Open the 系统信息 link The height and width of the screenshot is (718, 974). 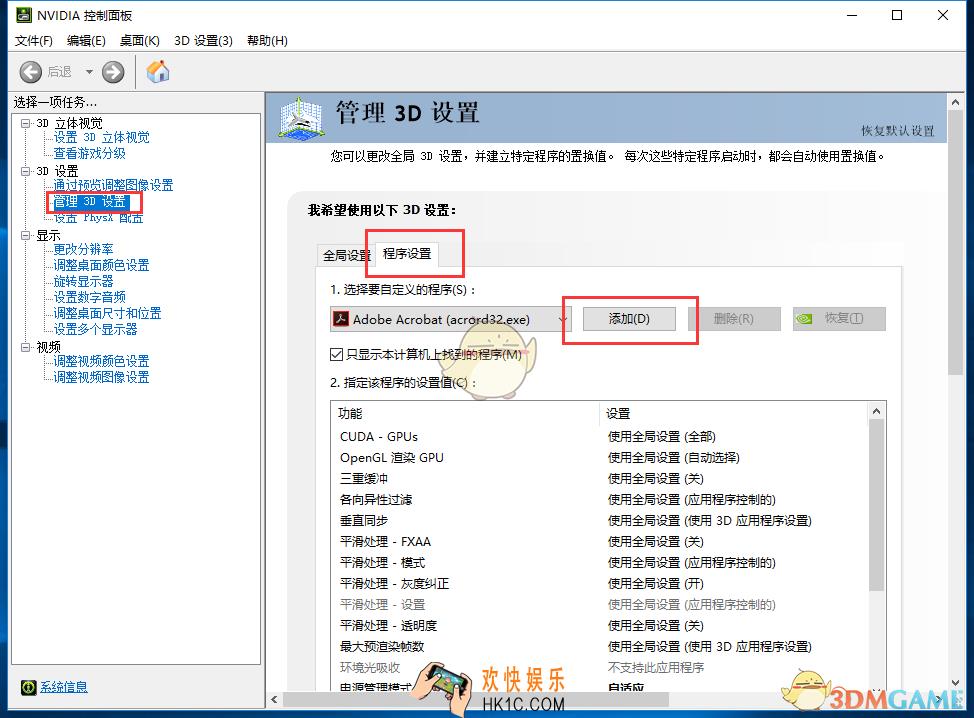(x=64, y=687)
